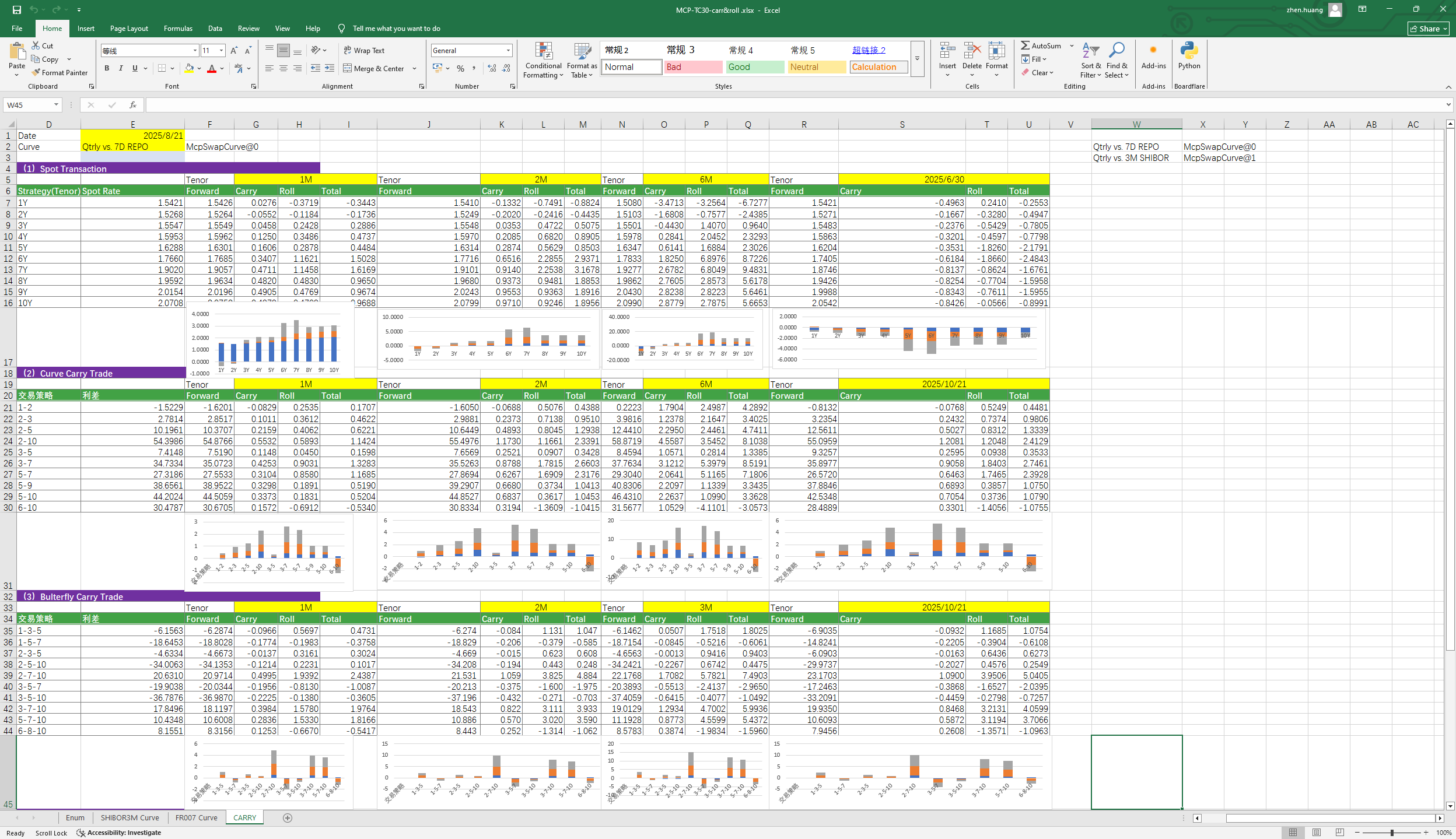Expand the General number format dropdown
The image size is (1456, 839).
508,51
